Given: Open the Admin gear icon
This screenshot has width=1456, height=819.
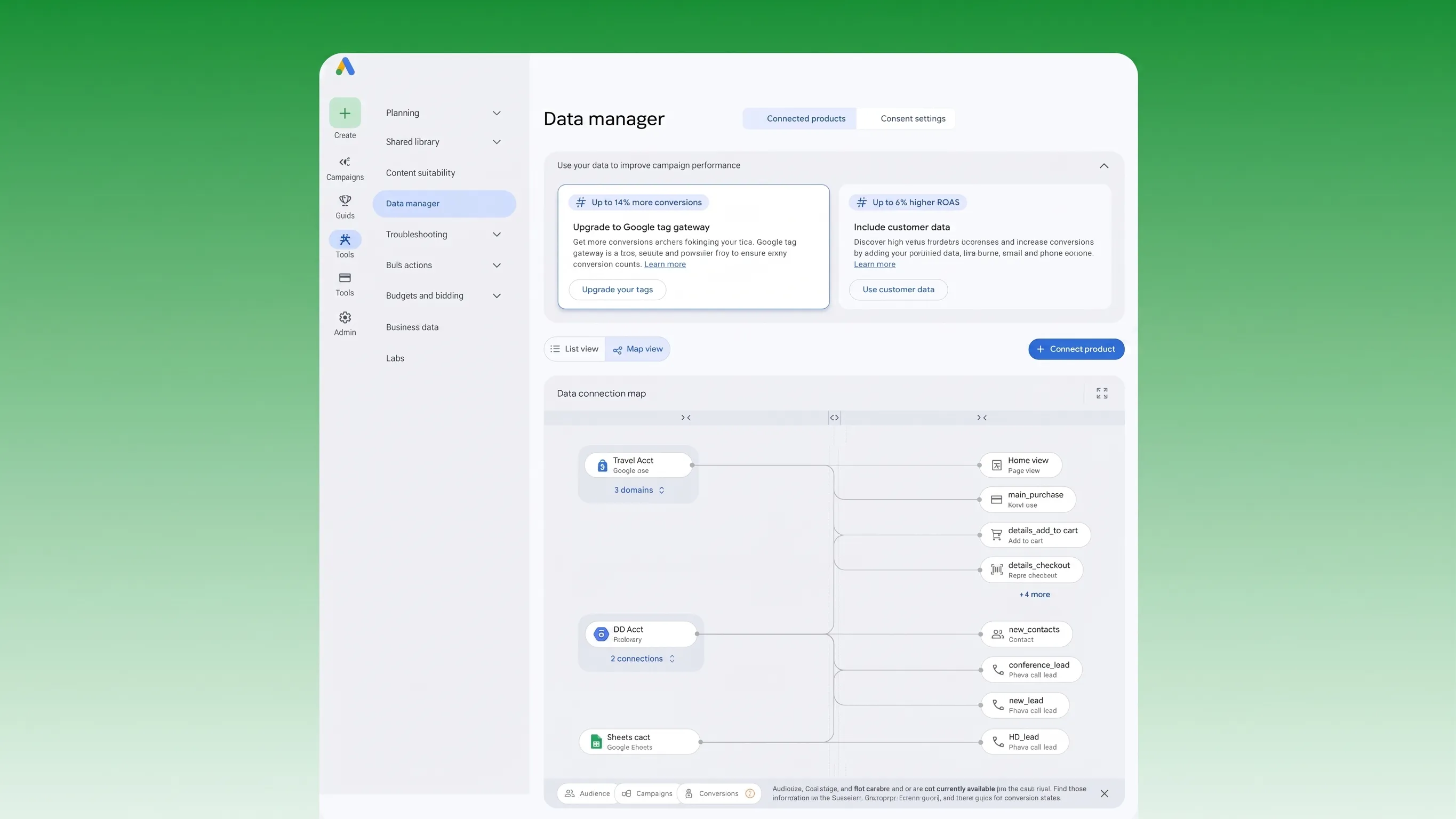Looking at the screenshot, I should (x=345, y=318).
